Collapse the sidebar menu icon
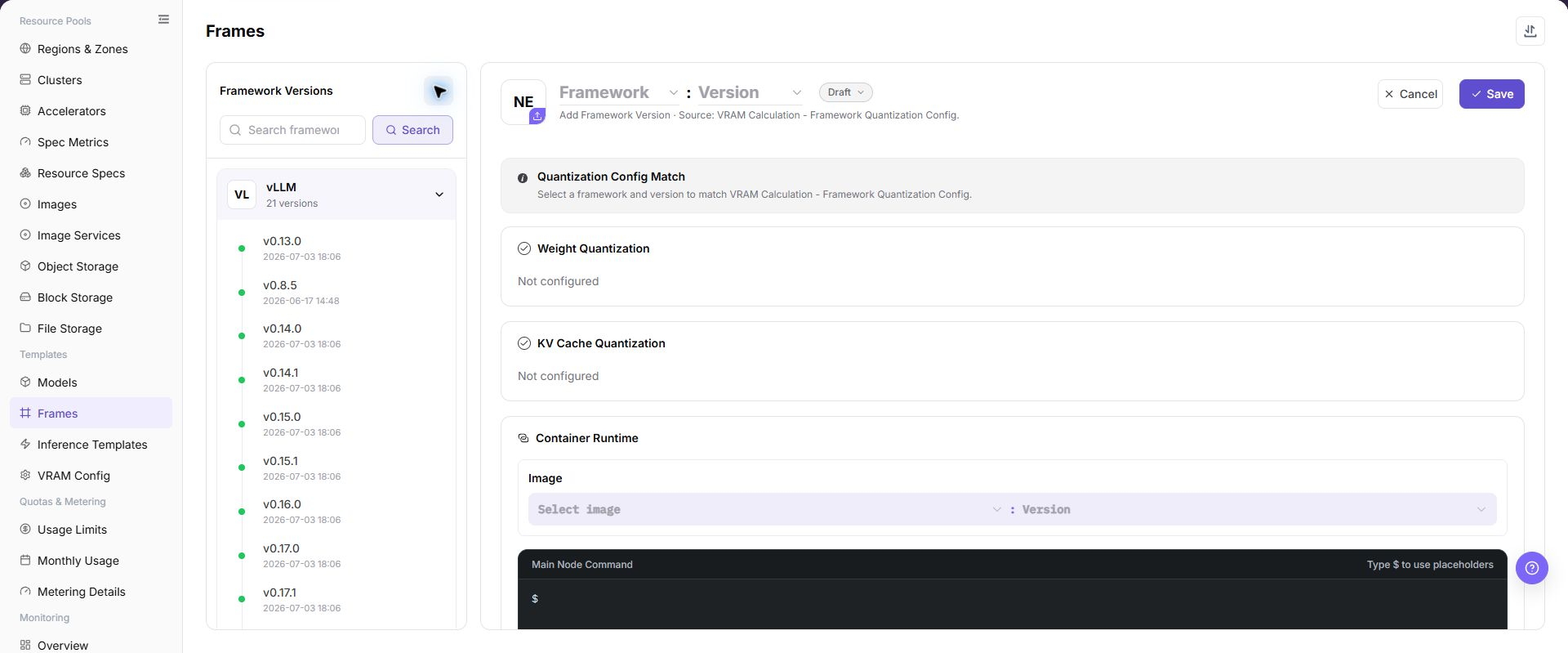Viewport: 1568px width, 653px height. tap(163, 20)
